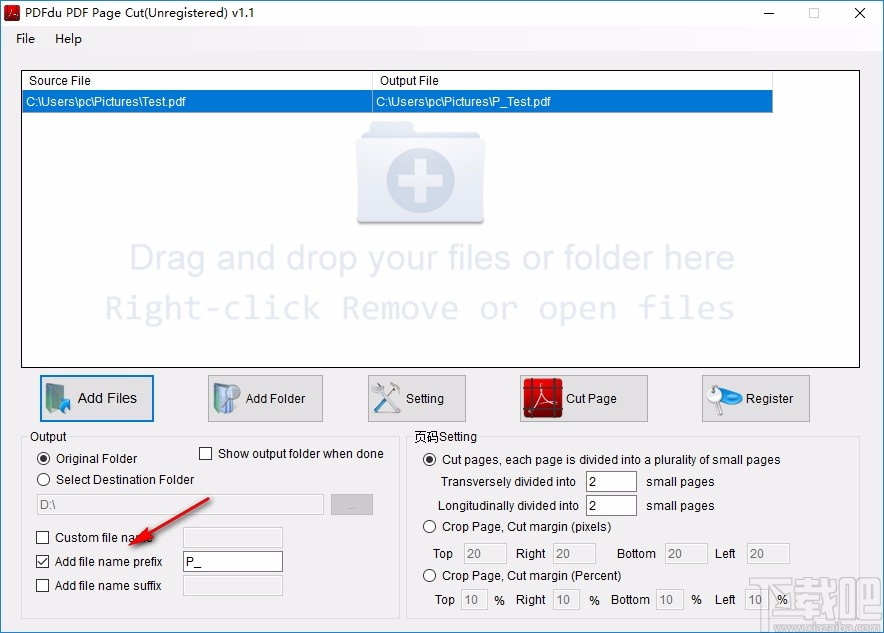
Task: Enable Show output folder when done
Action: tap(206, 453)
